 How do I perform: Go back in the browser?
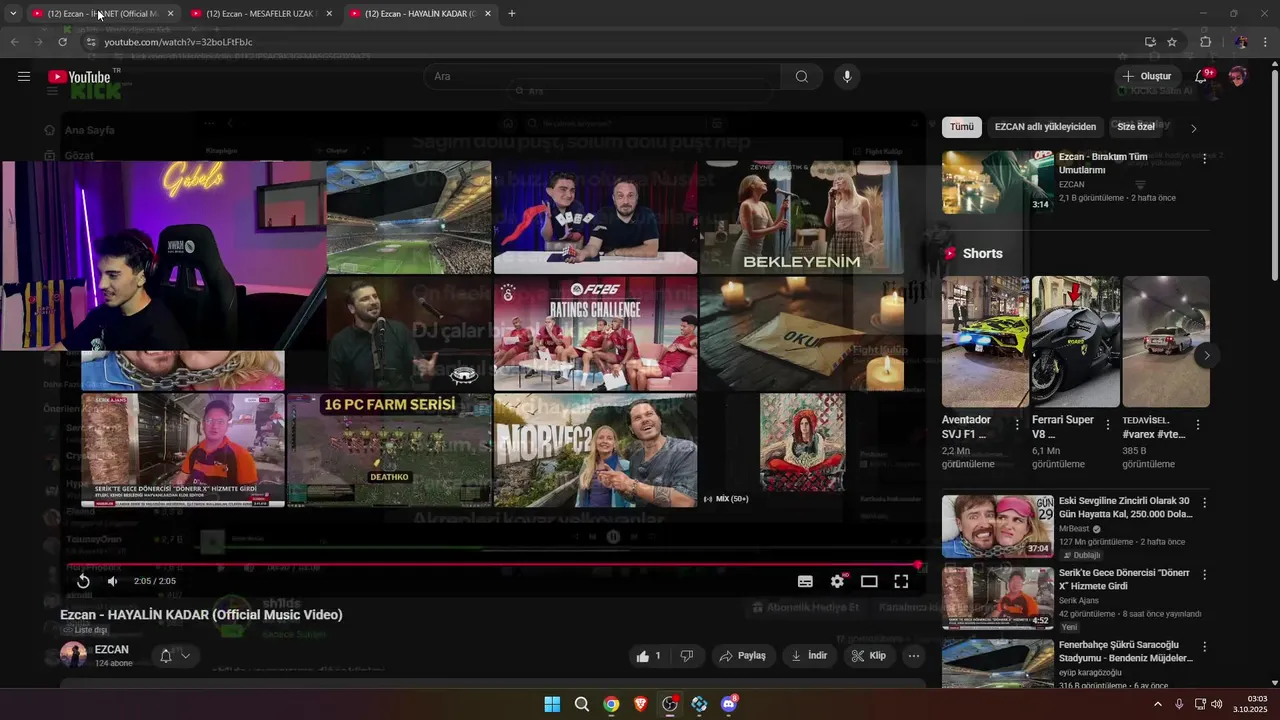14,42
